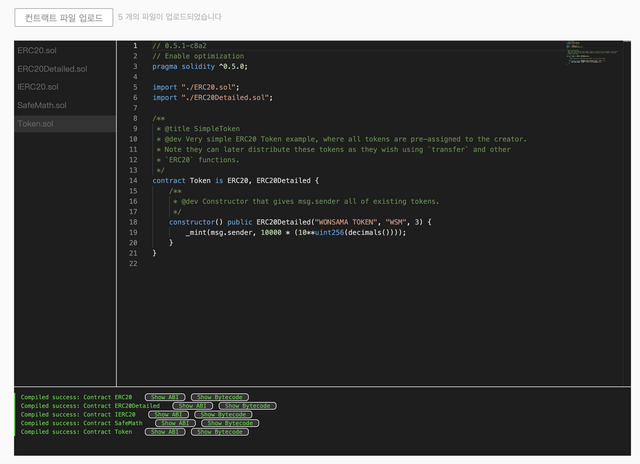The width and height of the screenshot is (640, 464).
Task: Open ERC20.sol in the file list
Action: [65, 51]
